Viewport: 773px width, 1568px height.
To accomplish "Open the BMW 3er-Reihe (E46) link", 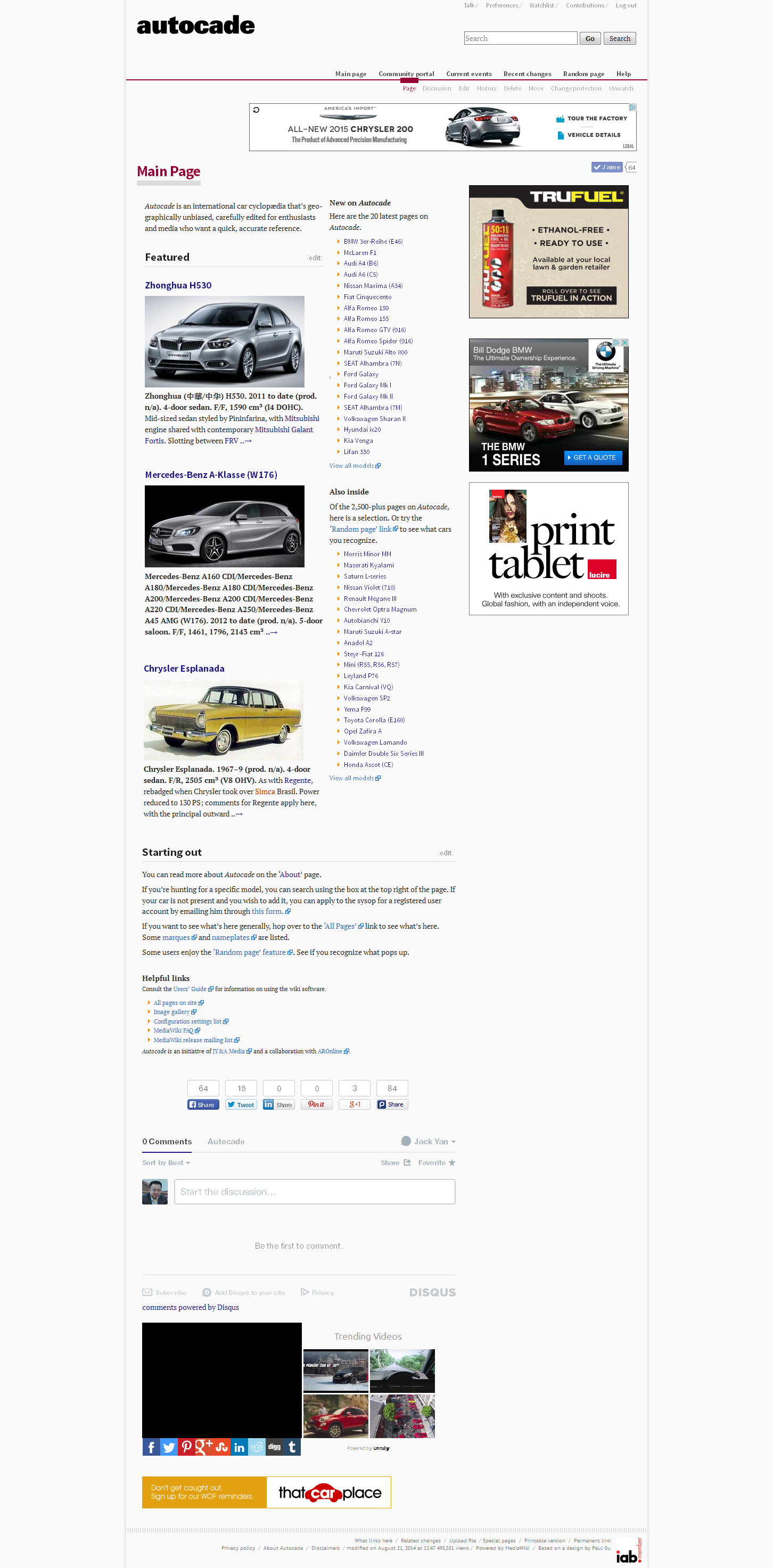I will [x=373, y=242].
